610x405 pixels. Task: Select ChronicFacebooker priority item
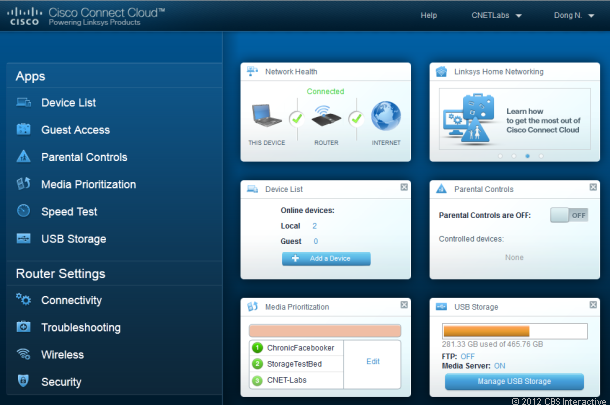[x=296, y=348]
